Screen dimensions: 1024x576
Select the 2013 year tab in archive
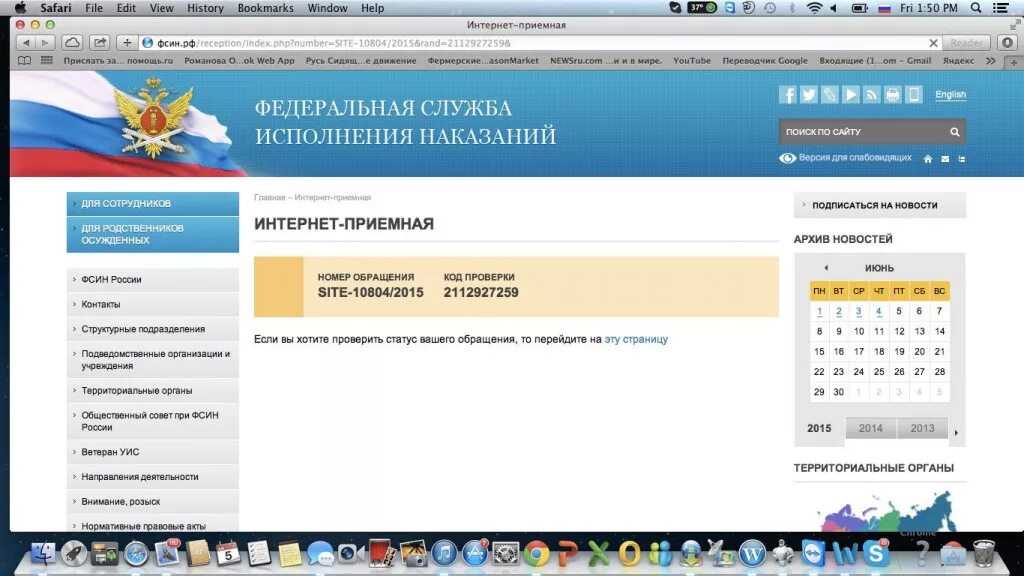922,428
